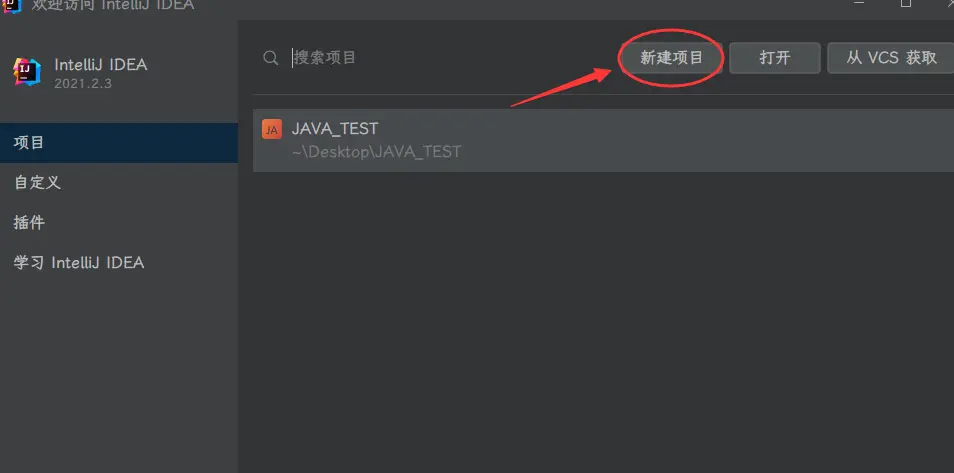The width and height of the screenshot is (954, 473).
Task: Open the JAVA_TEST recent project
Action: coord(603,140)
